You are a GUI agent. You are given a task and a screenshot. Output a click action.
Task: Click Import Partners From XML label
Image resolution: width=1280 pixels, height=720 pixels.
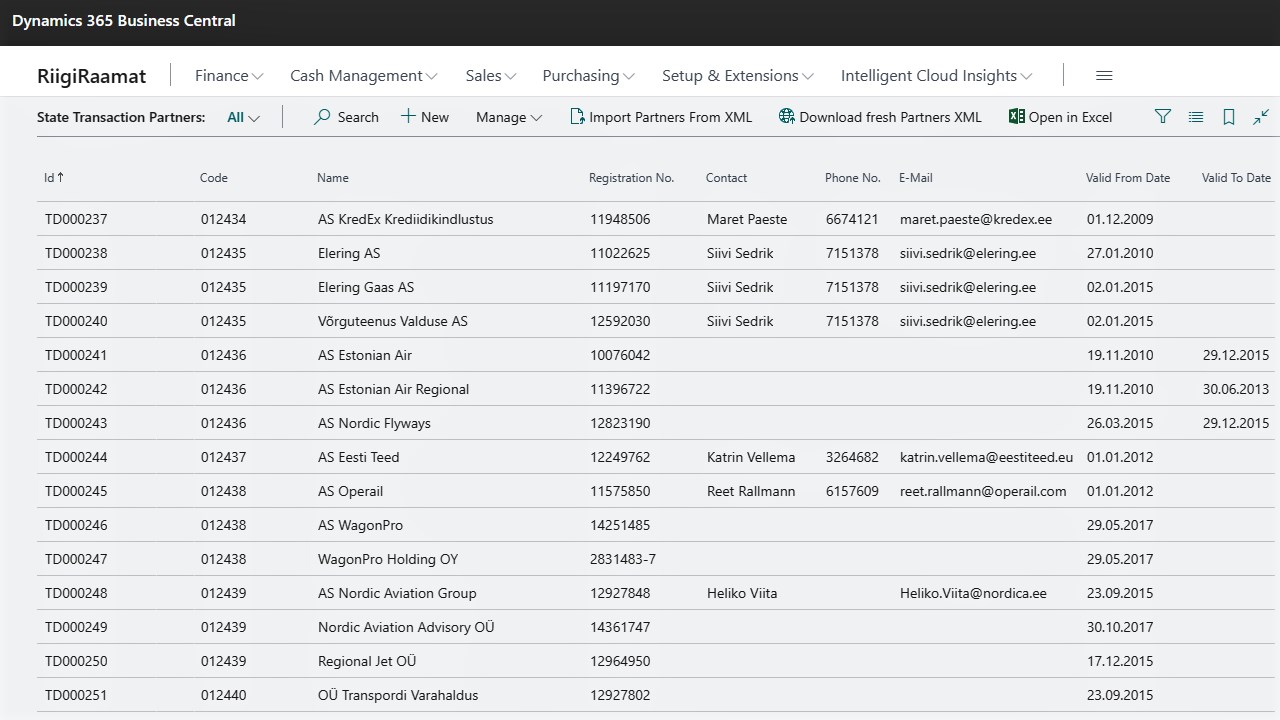tap(670, 117)
